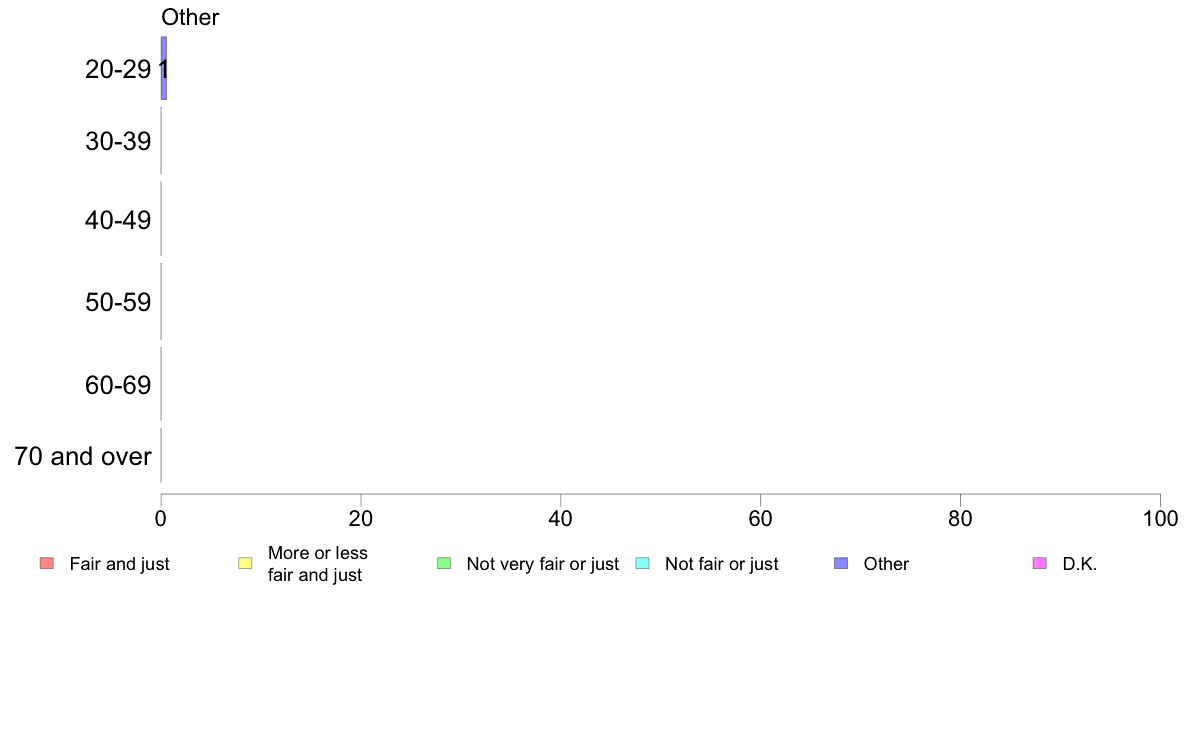Image resolution: width=1188 pixels, height=736 pixels.
Task: Click the 100 tick on the x-axis
Action: coord(1160,518)
